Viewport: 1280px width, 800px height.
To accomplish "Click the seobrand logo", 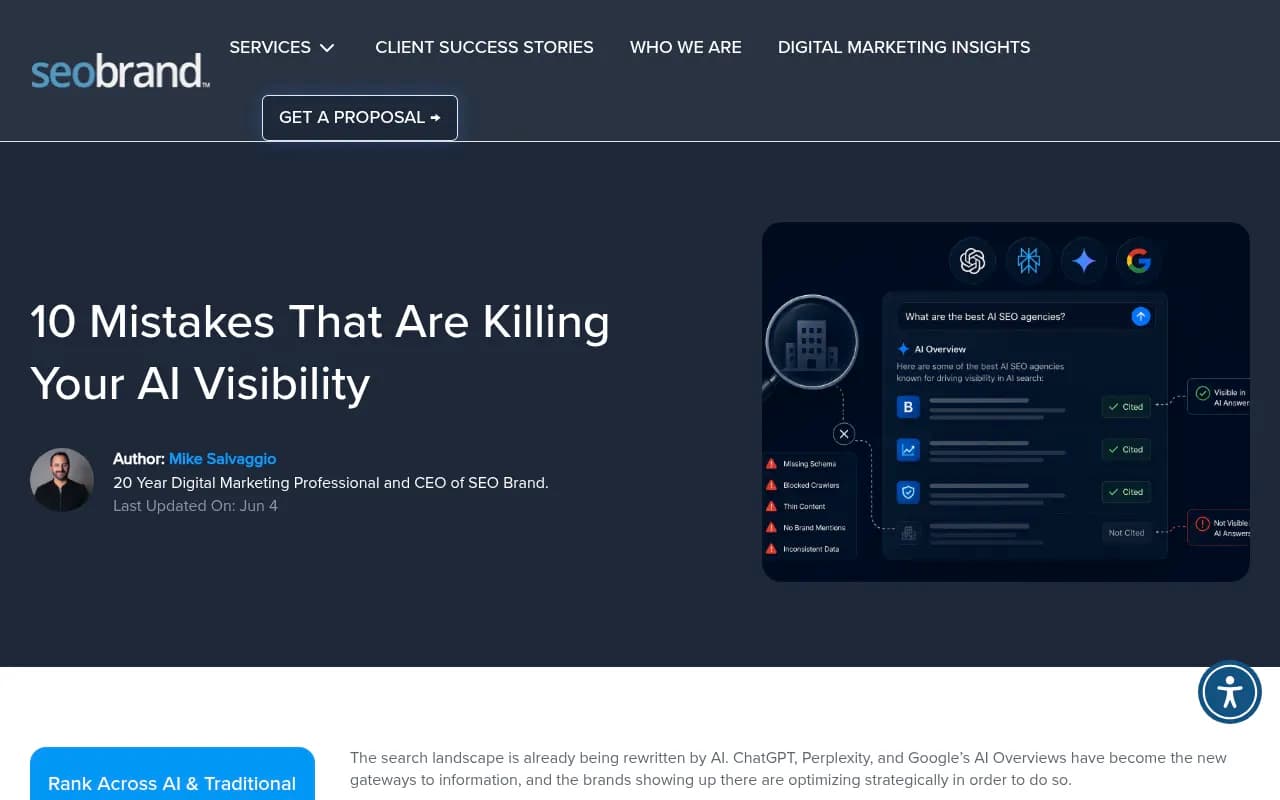I will (121, 72).
